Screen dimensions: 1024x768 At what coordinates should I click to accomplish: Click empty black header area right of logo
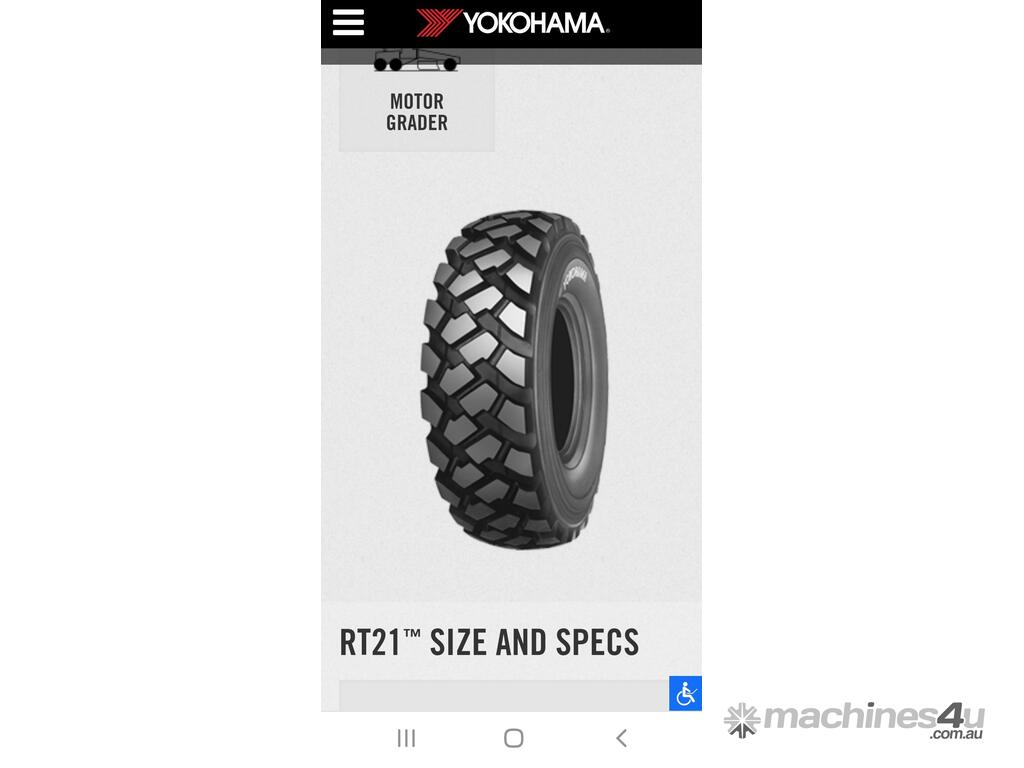click(656, 24)
